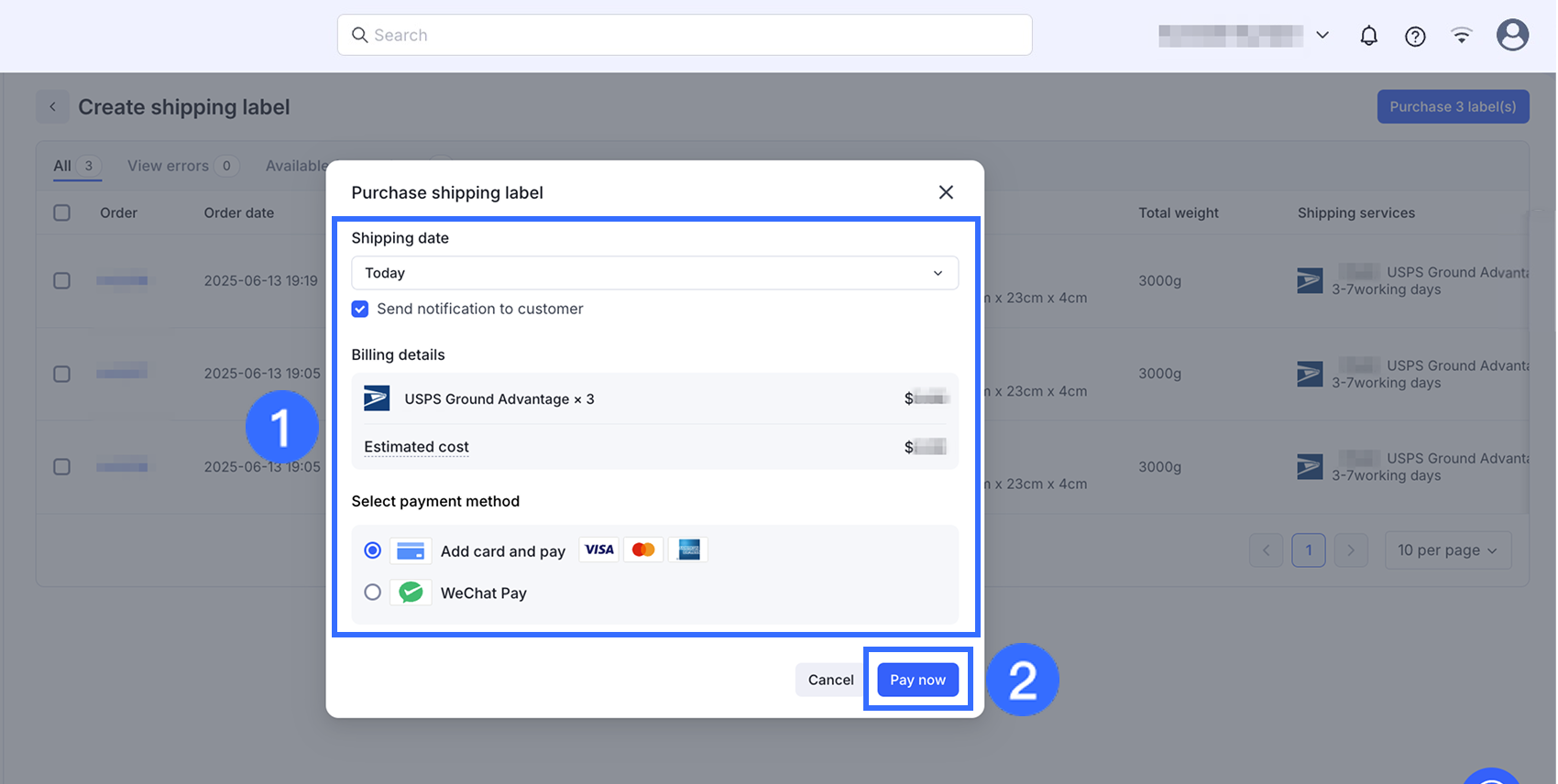
Task: Click the Pay now button
Action: tap(917, 680)
